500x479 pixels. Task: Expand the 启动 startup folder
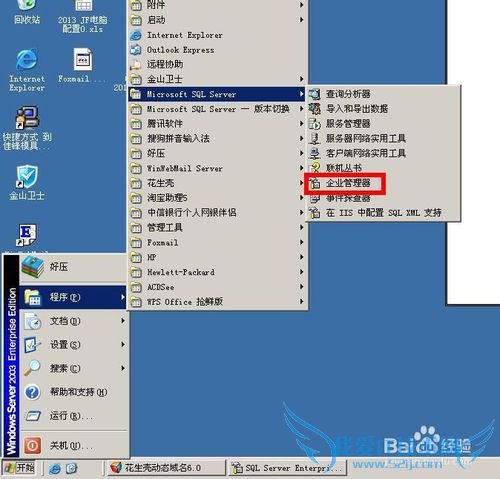coord(218,20)
